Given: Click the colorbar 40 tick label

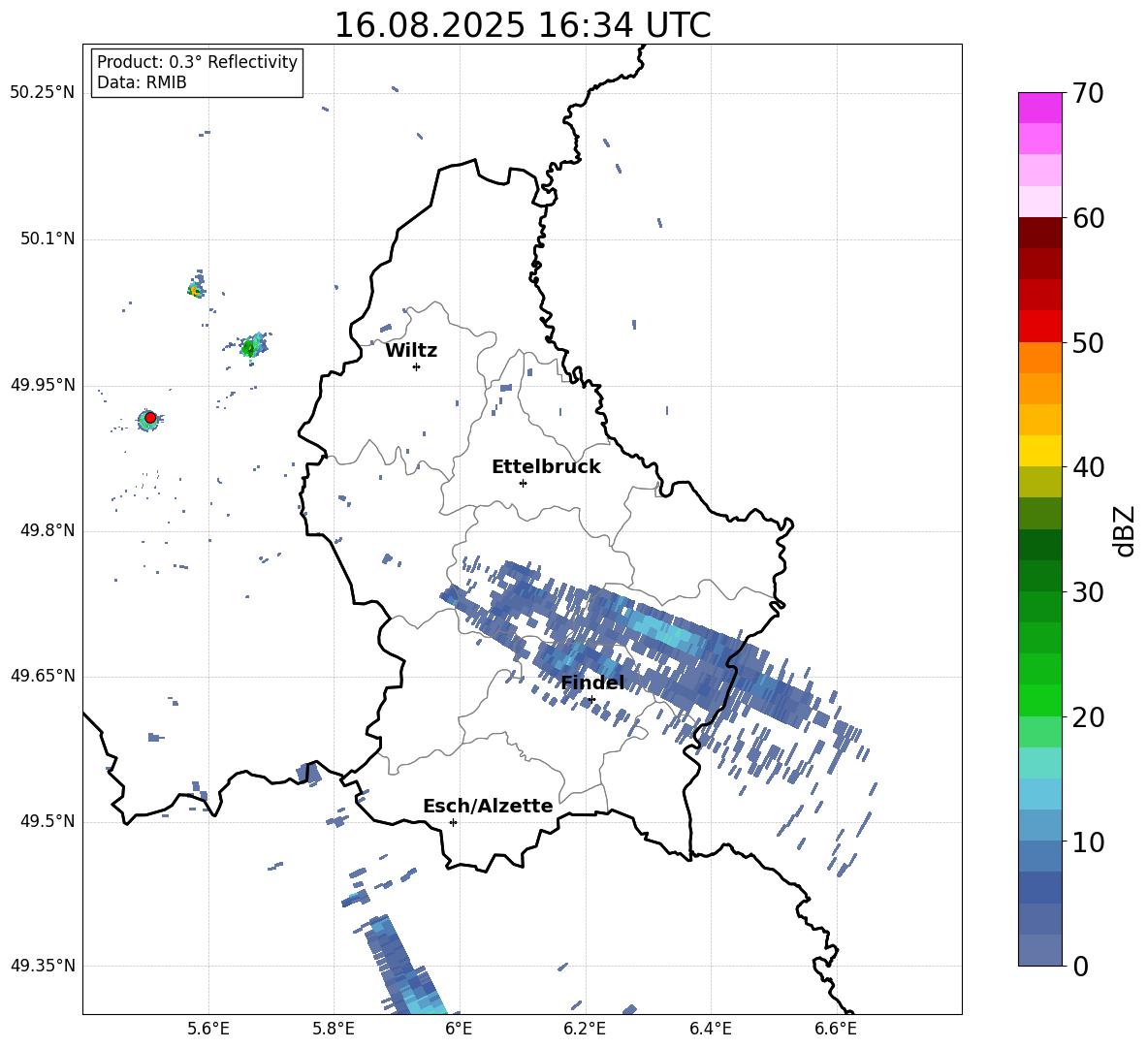Looking at the screenshot, I should point(1088,467).
